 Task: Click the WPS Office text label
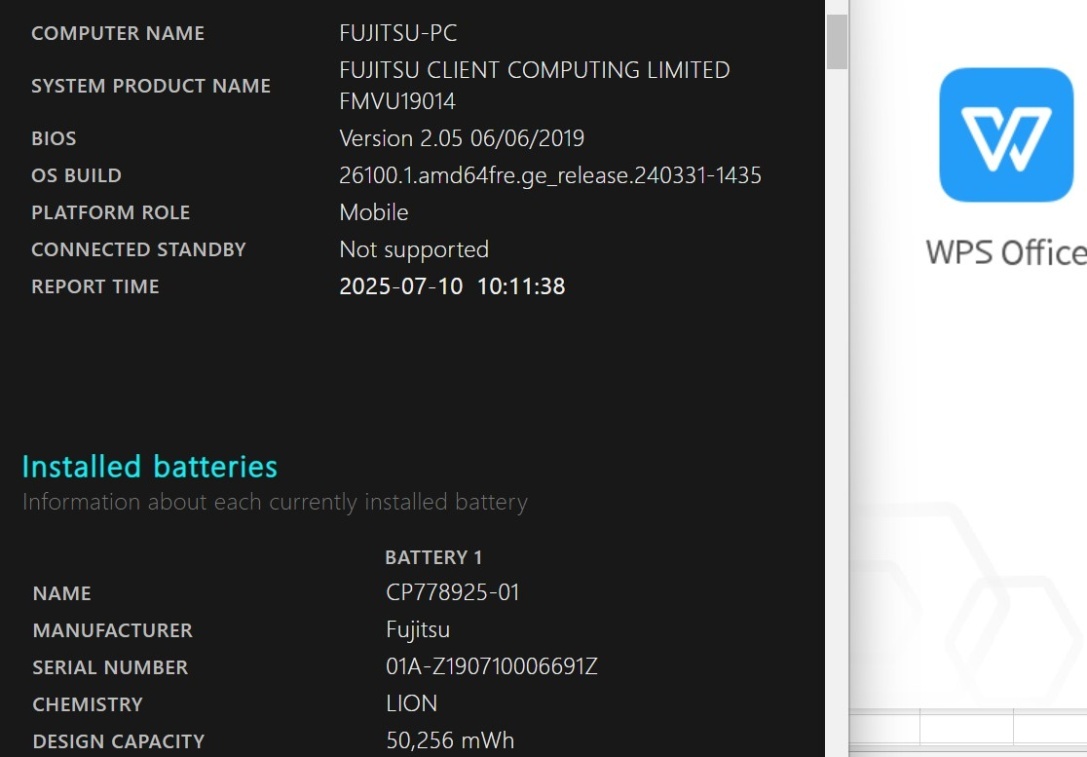coord(1005,252)
